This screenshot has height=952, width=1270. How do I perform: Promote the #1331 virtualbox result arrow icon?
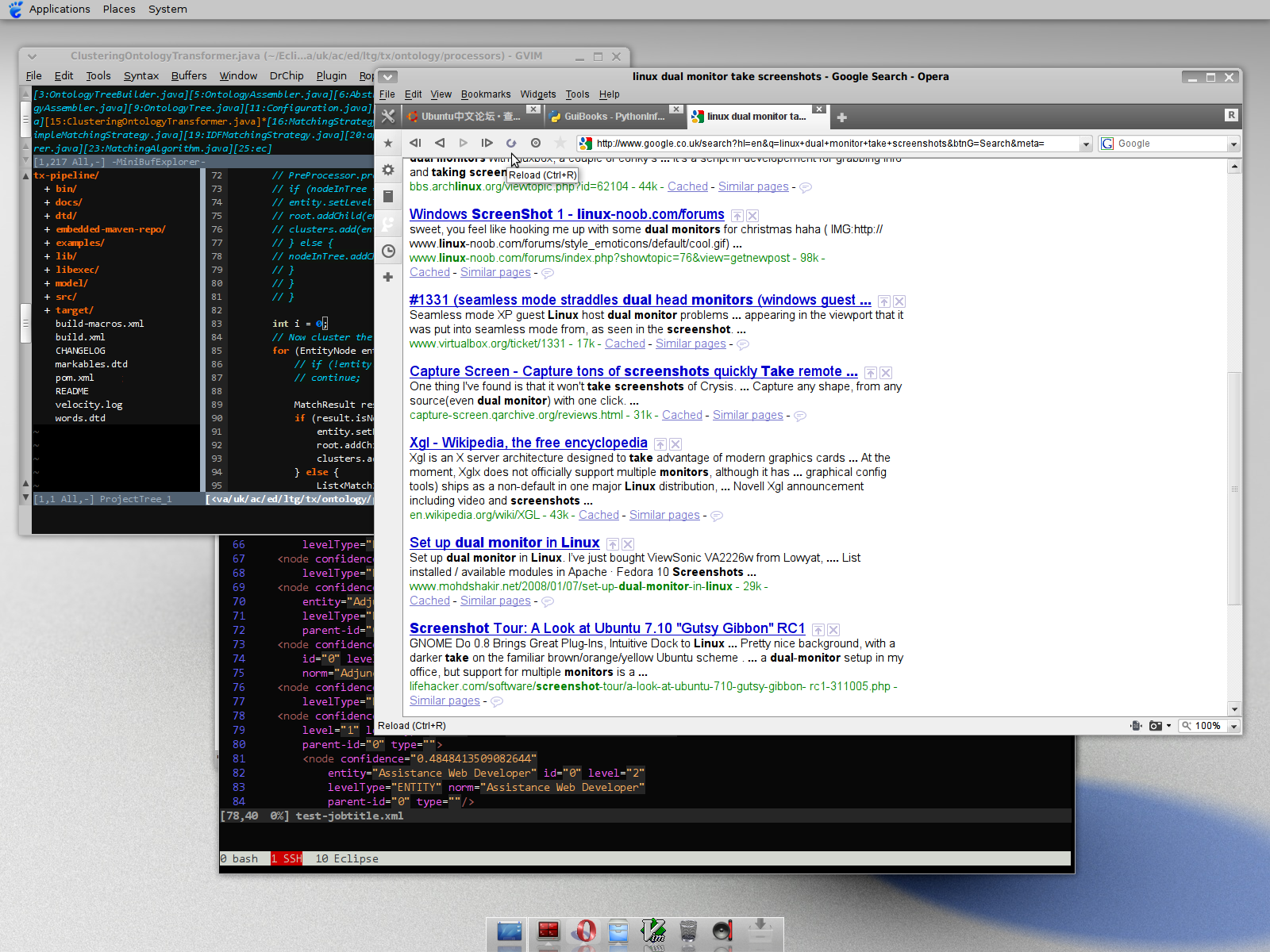[x=883, y=301]
